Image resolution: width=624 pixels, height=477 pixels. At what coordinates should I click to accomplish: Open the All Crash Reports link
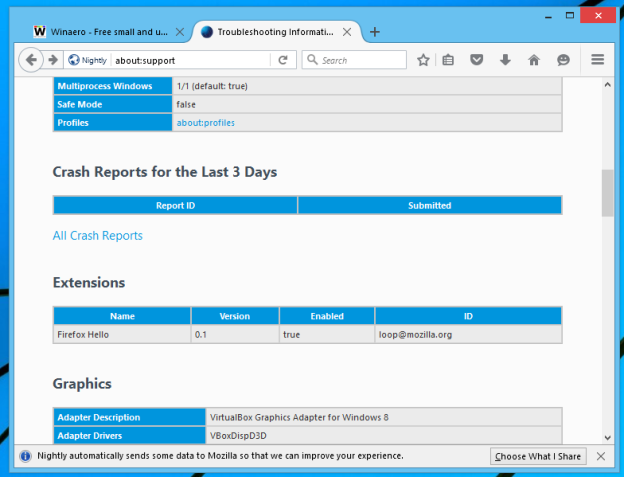tap(98, 236)
